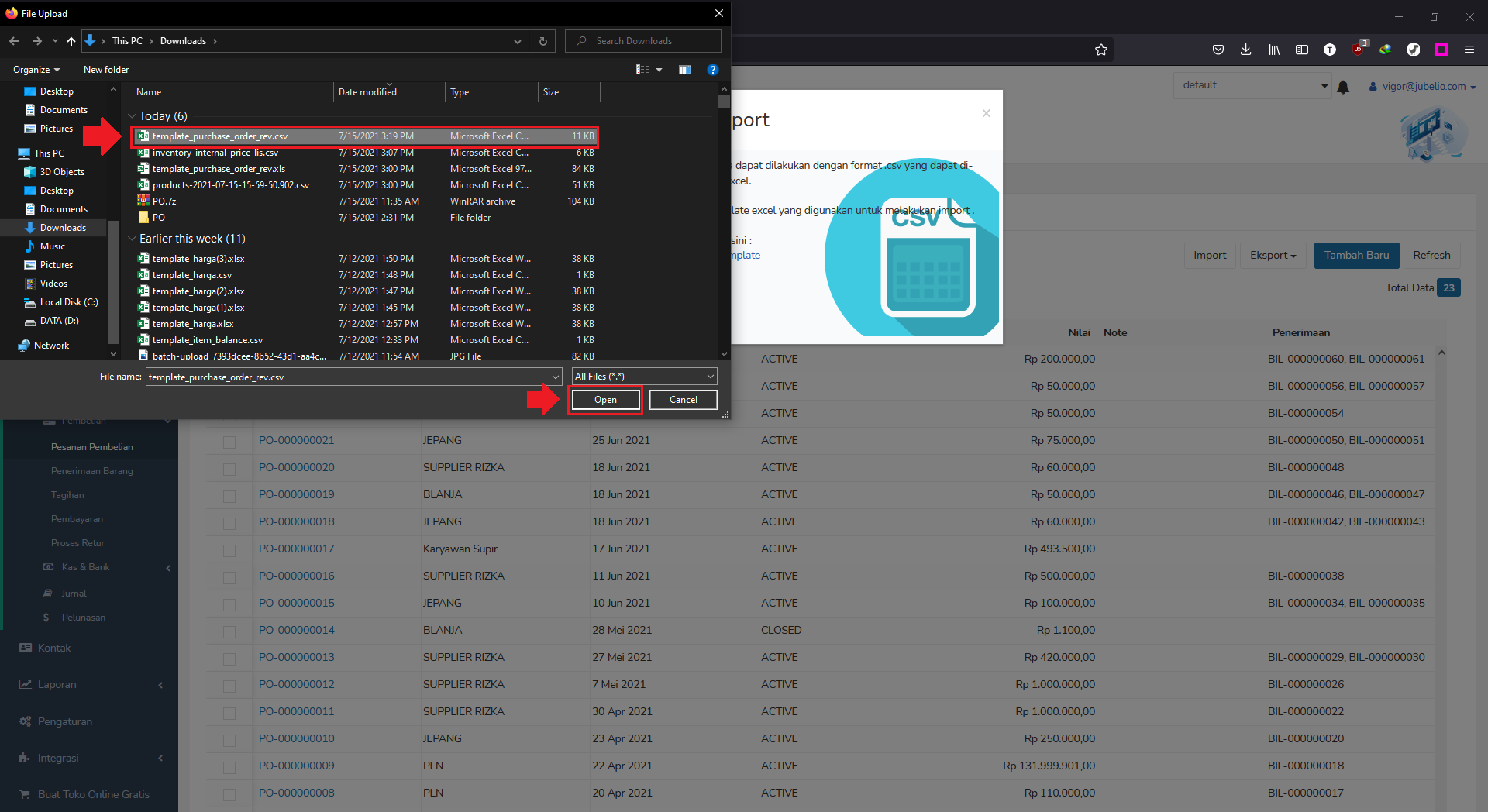Viewport: 1488px width, 812px height.
Task: Open Kas & Bank menu item
Action: [86, 567]
